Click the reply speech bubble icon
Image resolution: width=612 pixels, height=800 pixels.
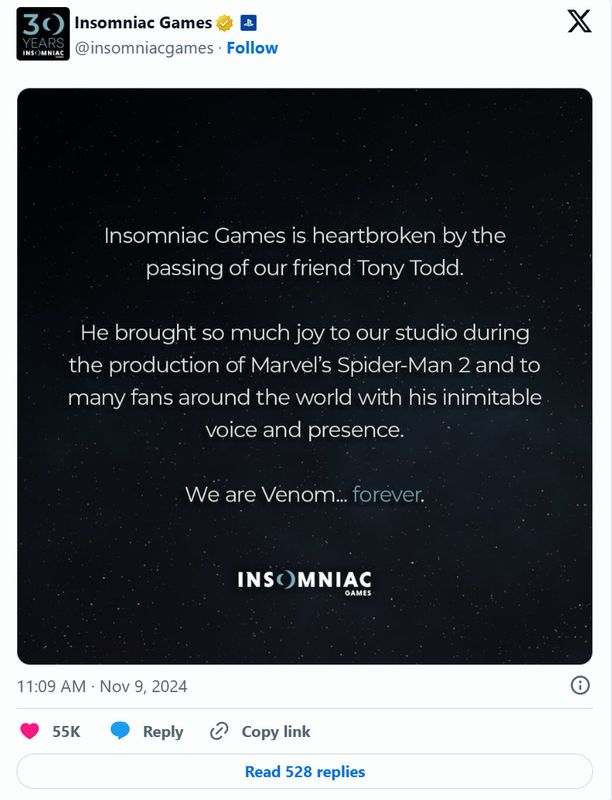(120, 731)
